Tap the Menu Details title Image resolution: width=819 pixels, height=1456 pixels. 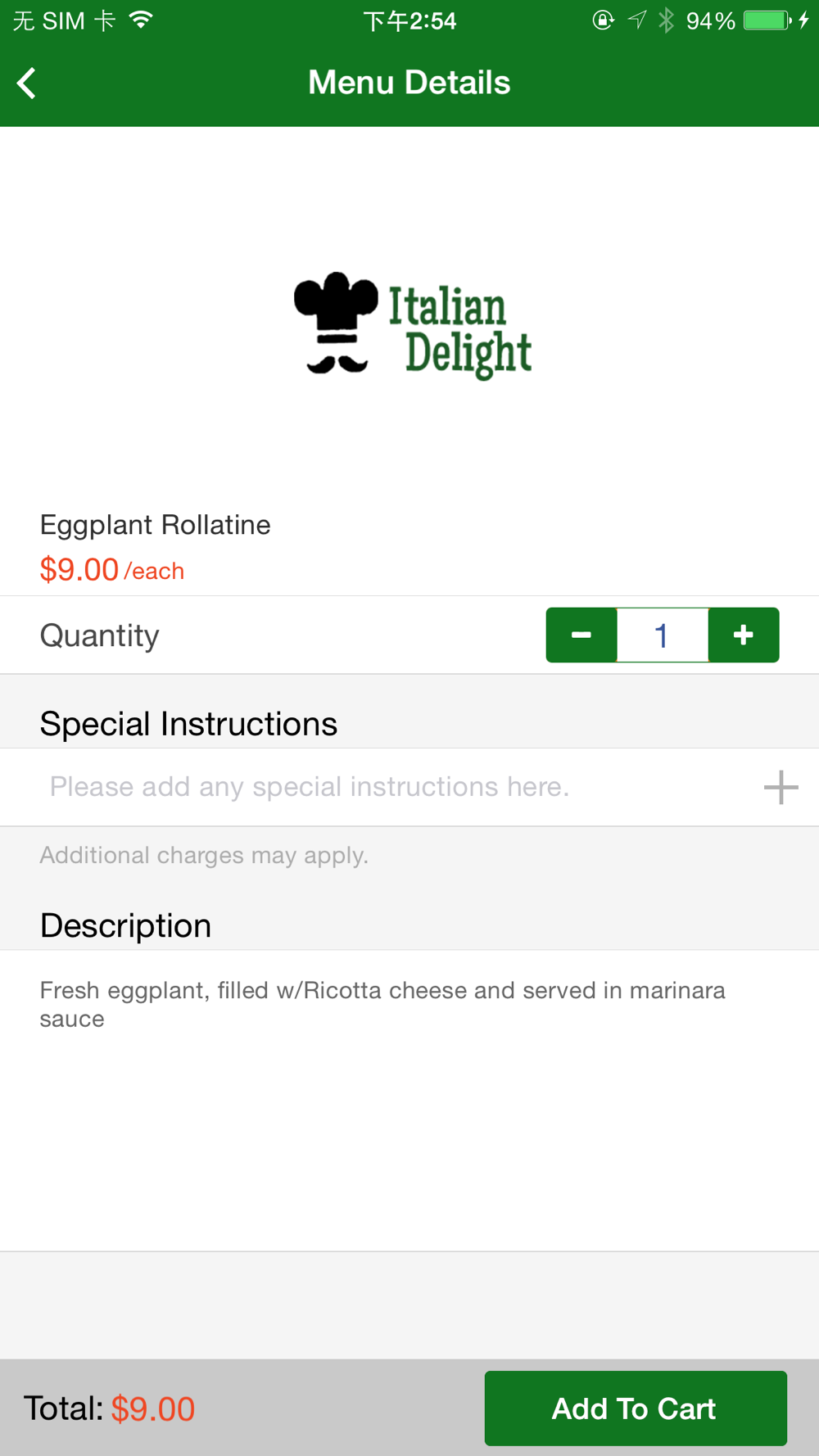pyautogui.click(x=409, y=83)
